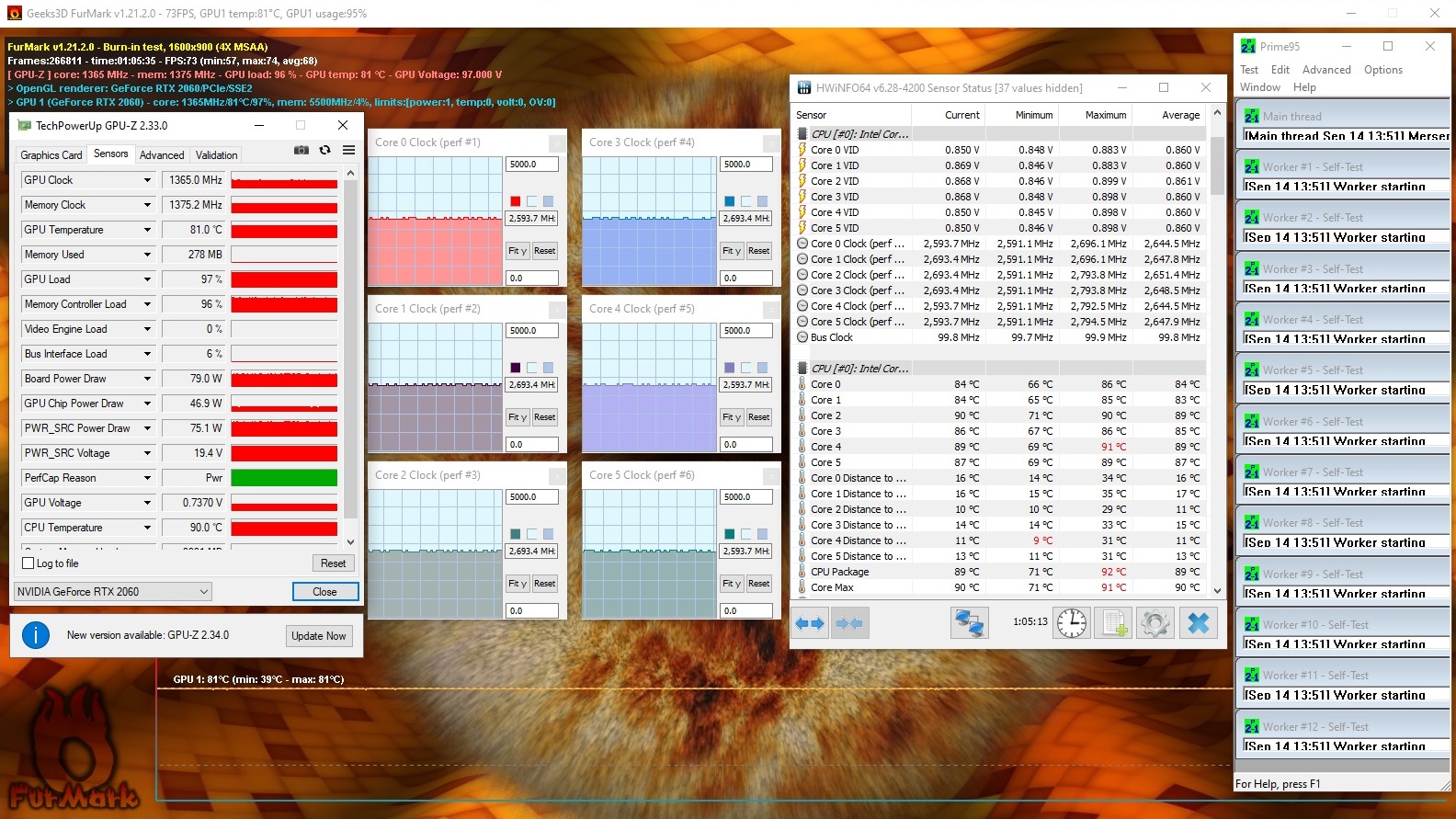Open Memory Clock sensor dropdown

147,205
